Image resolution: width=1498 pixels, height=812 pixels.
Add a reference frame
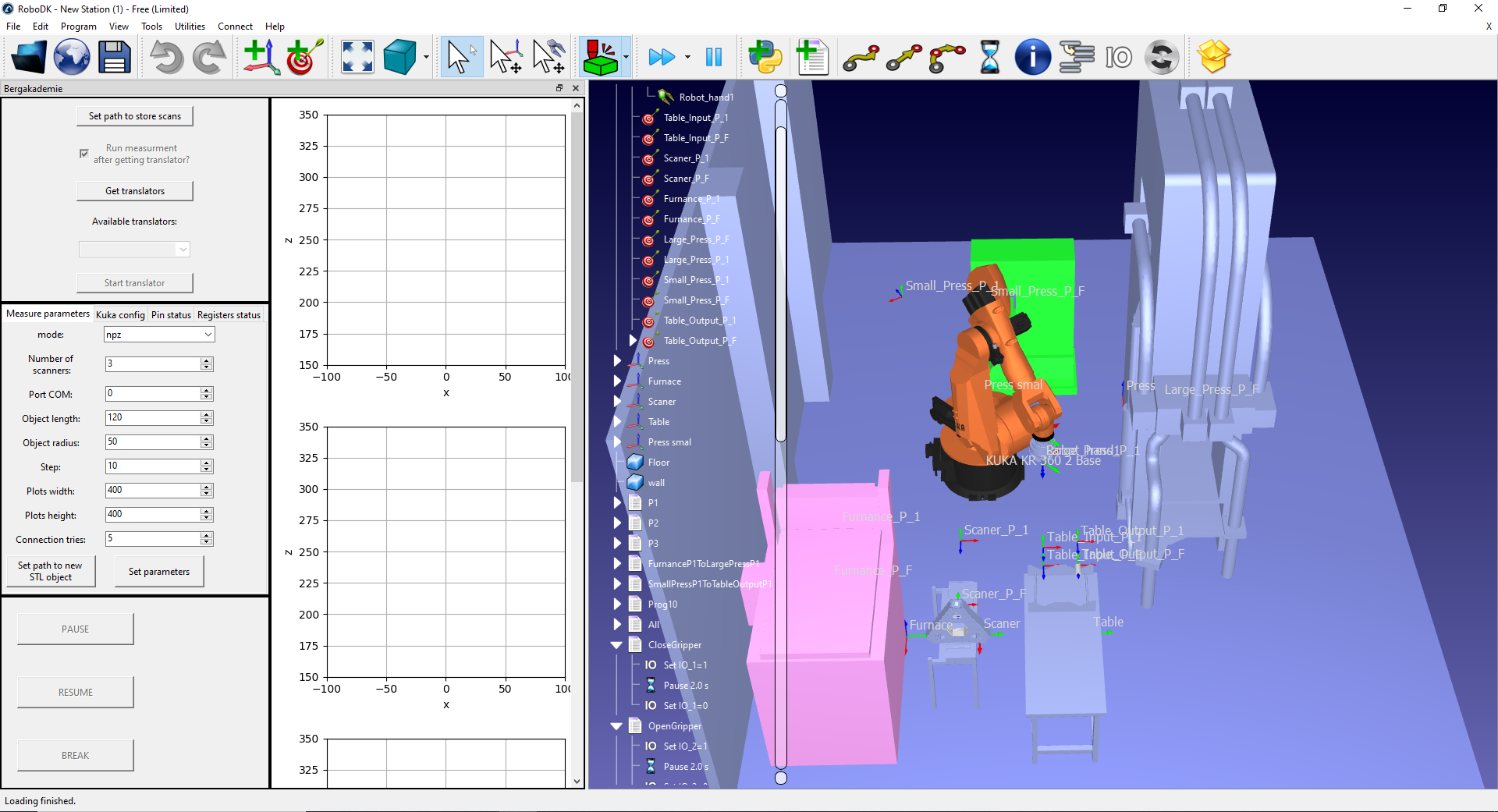pos(261,57)
